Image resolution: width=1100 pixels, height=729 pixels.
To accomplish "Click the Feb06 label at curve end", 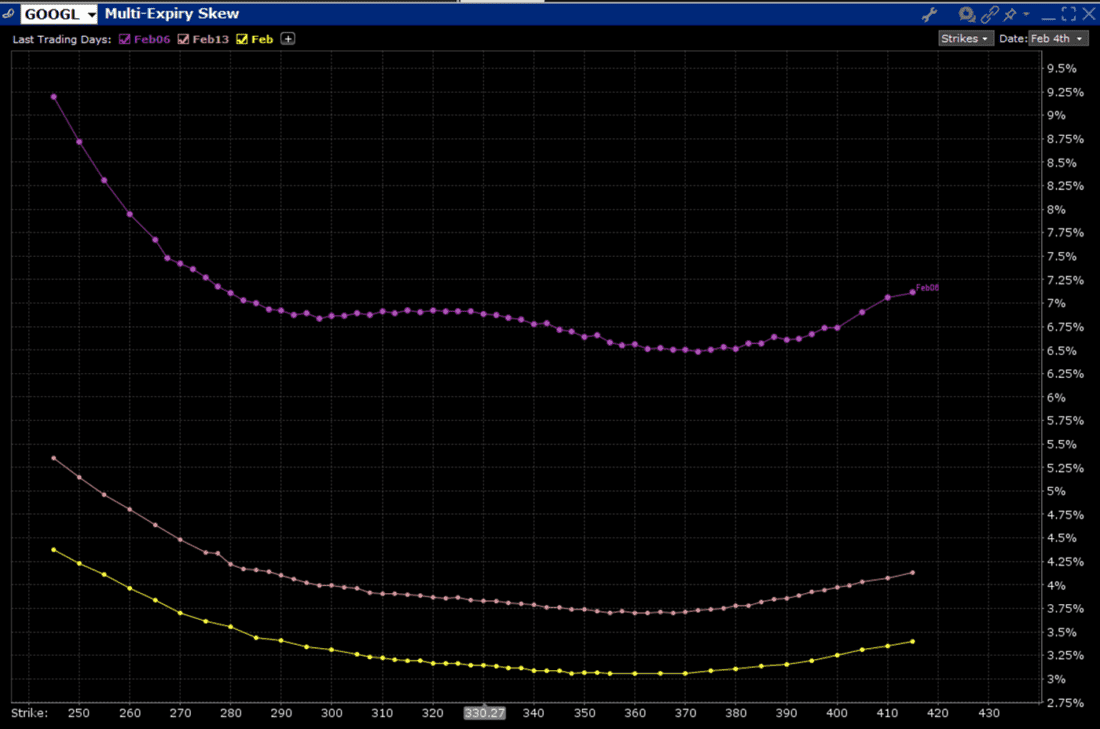I will 927,288.
